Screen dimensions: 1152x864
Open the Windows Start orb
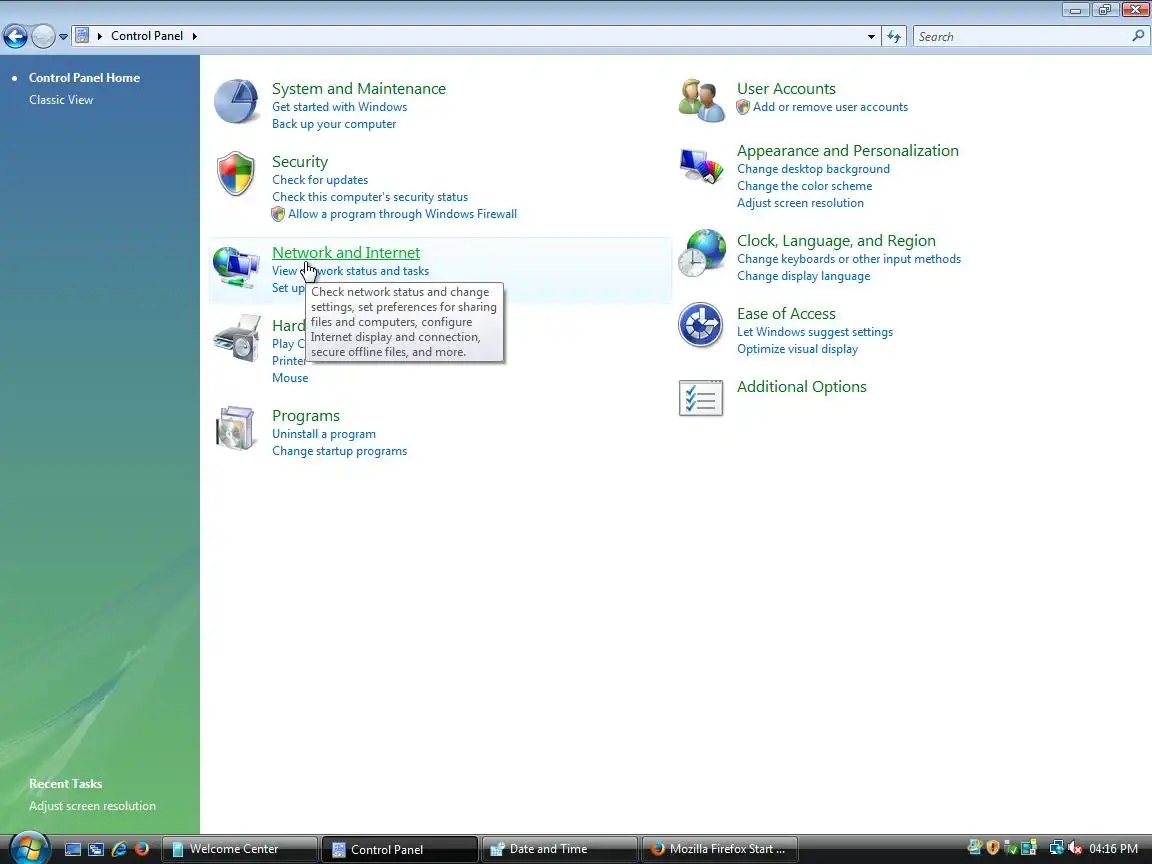[29, 849]
